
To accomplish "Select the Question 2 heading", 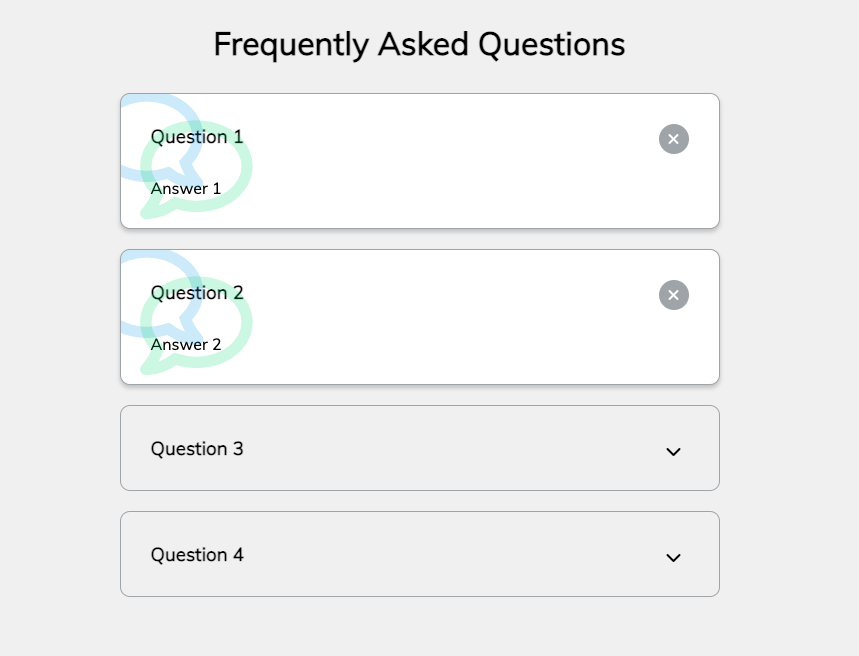I will [197, 293].
